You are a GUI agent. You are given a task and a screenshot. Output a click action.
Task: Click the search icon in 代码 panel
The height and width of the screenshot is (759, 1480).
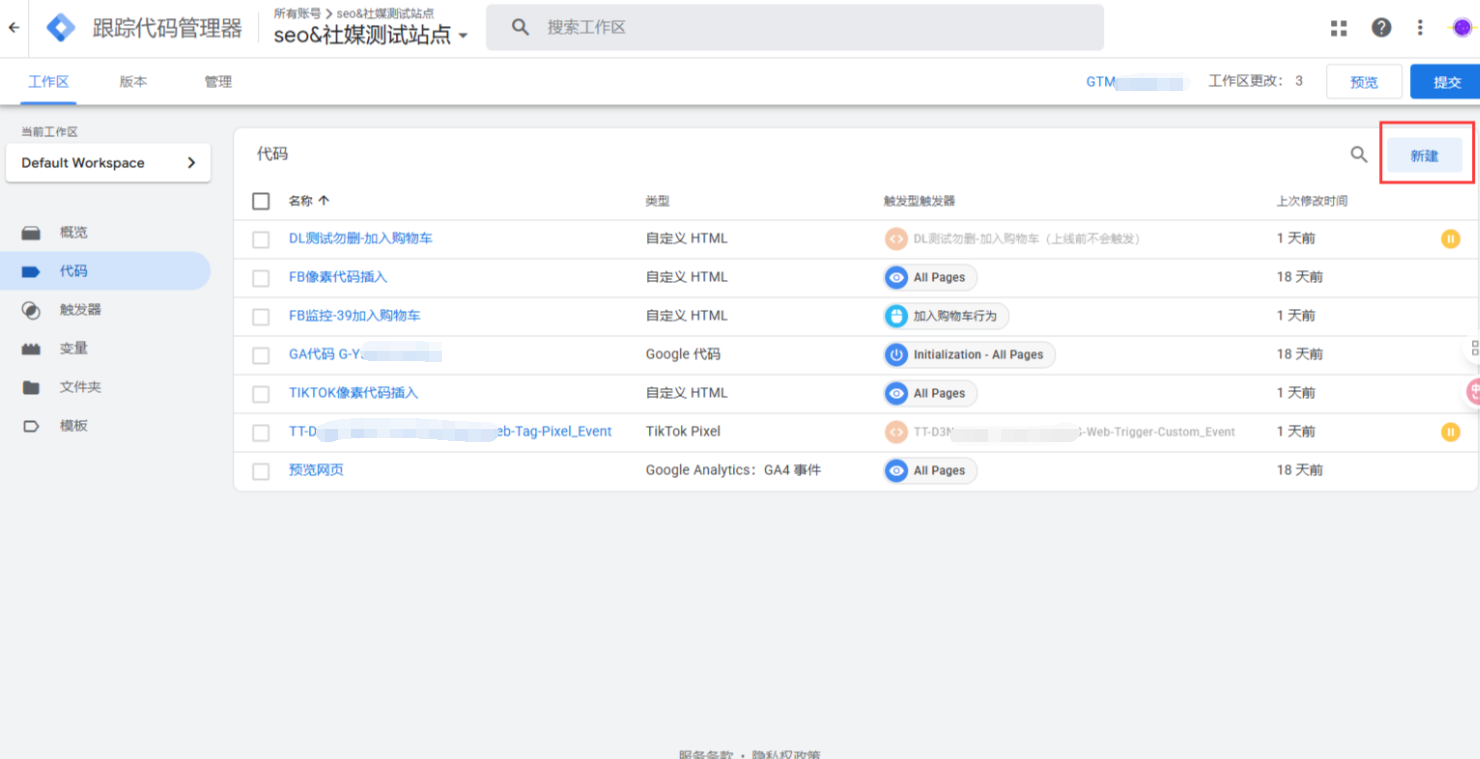point(1358,154)
